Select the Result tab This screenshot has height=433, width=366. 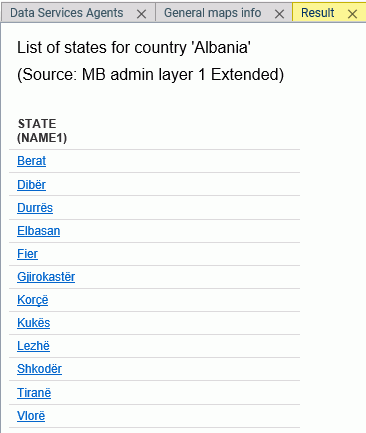point(317,13)
